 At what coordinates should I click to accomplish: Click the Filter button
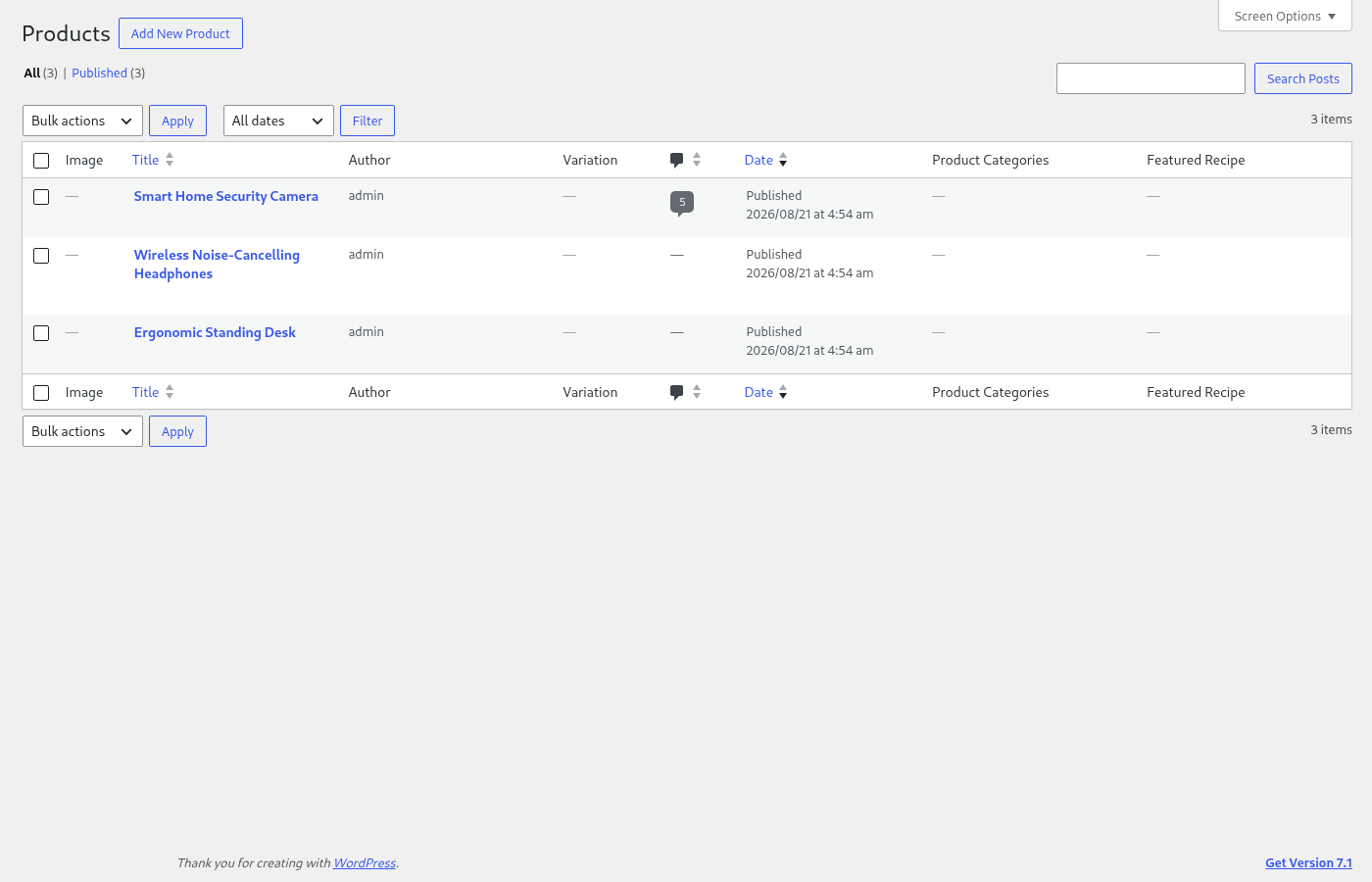coord(367,121)
